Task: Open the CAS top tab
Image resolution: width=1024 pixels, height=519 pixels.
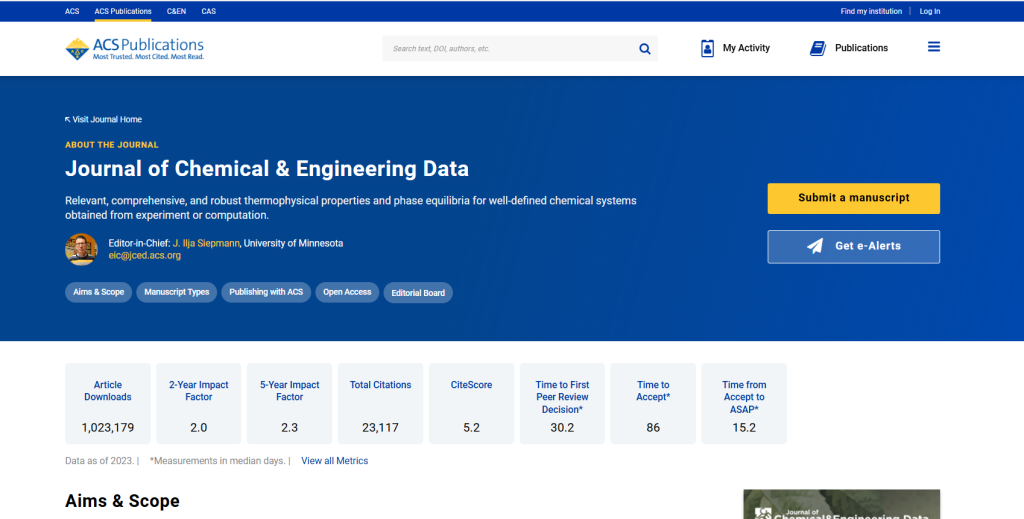Action: tap(208, 11)
